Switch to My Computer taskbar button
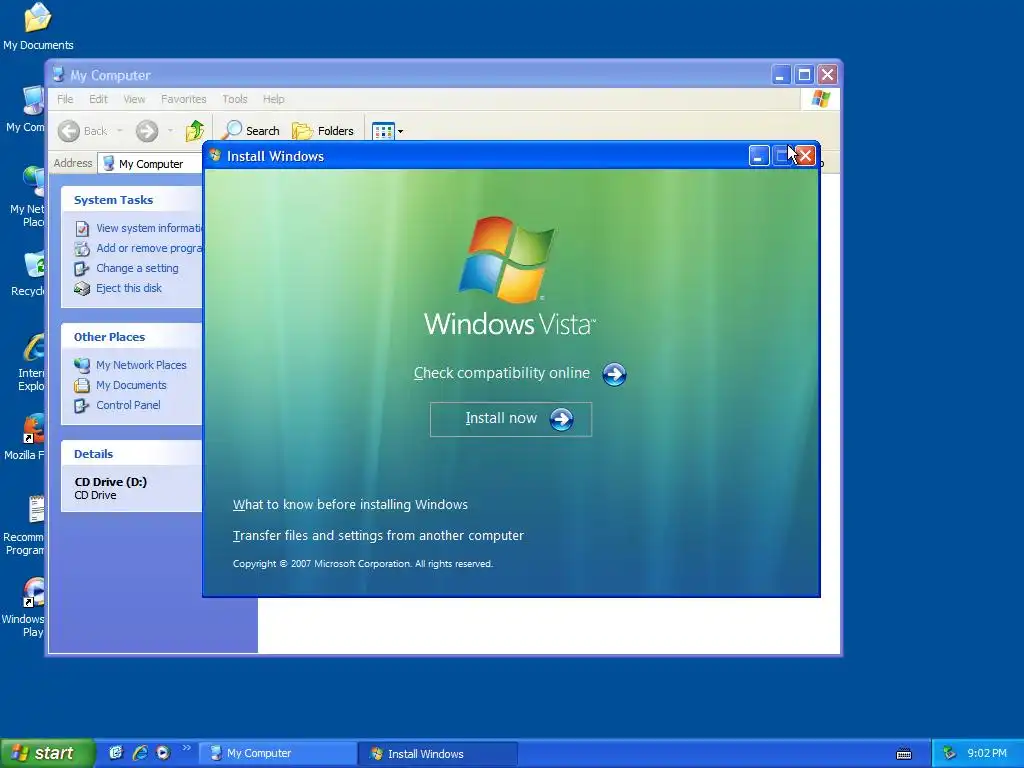The height and width of the screenshot is (768, 1024). tap(278, 754)
